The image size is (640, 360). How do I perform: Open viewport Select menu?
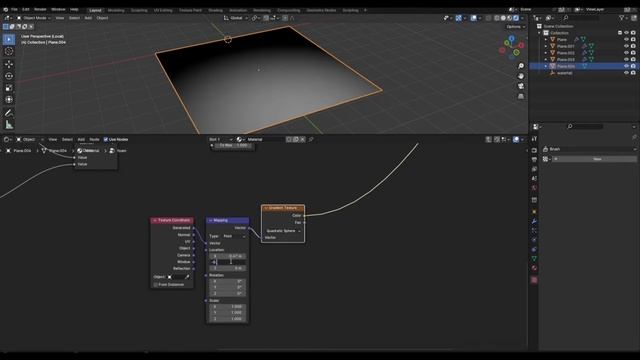(74, 18)
